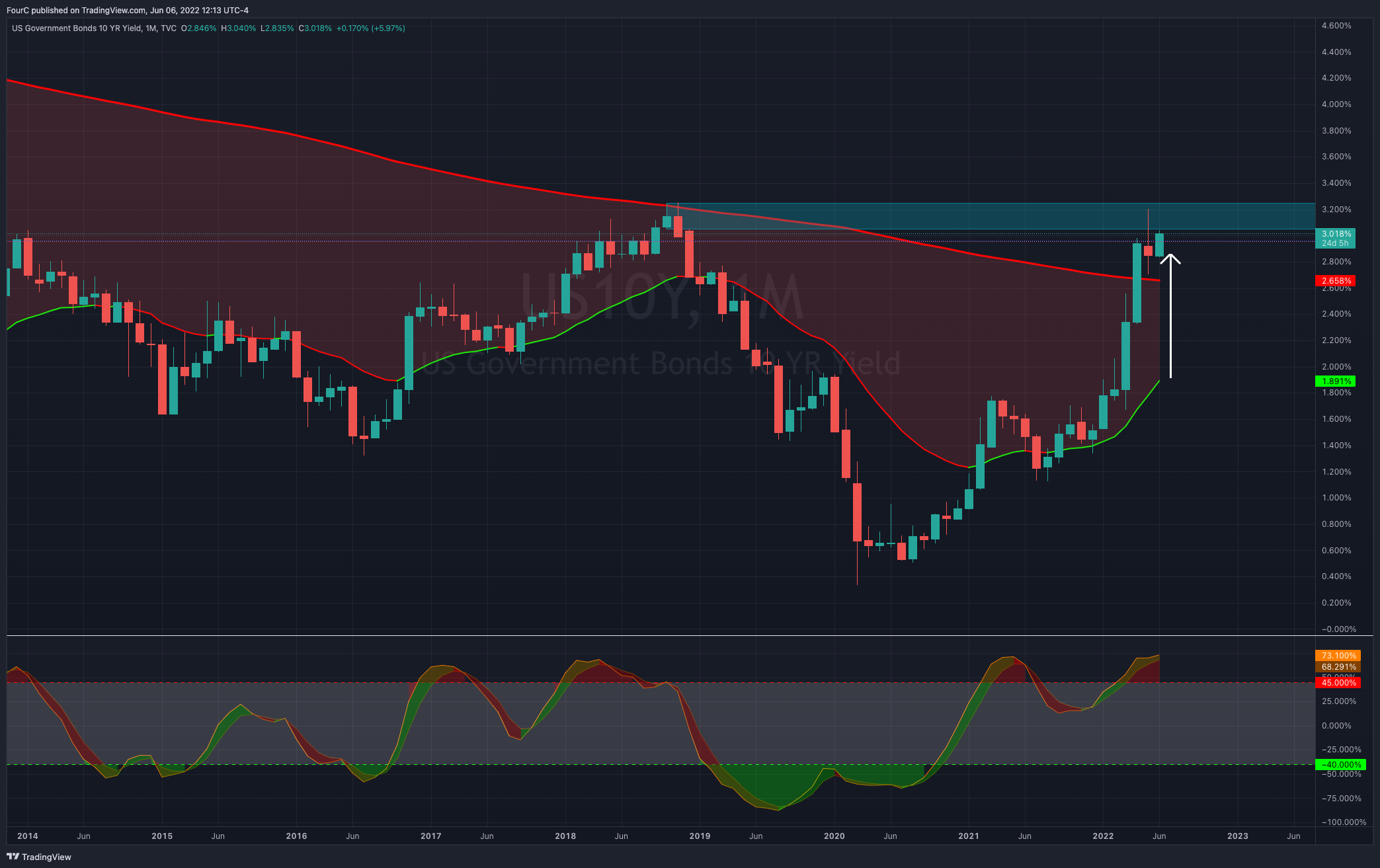Click the 2018 time axis label
Image resolution: width=1380 pixels, height=868 pixels.
click(x=565, y=836)
